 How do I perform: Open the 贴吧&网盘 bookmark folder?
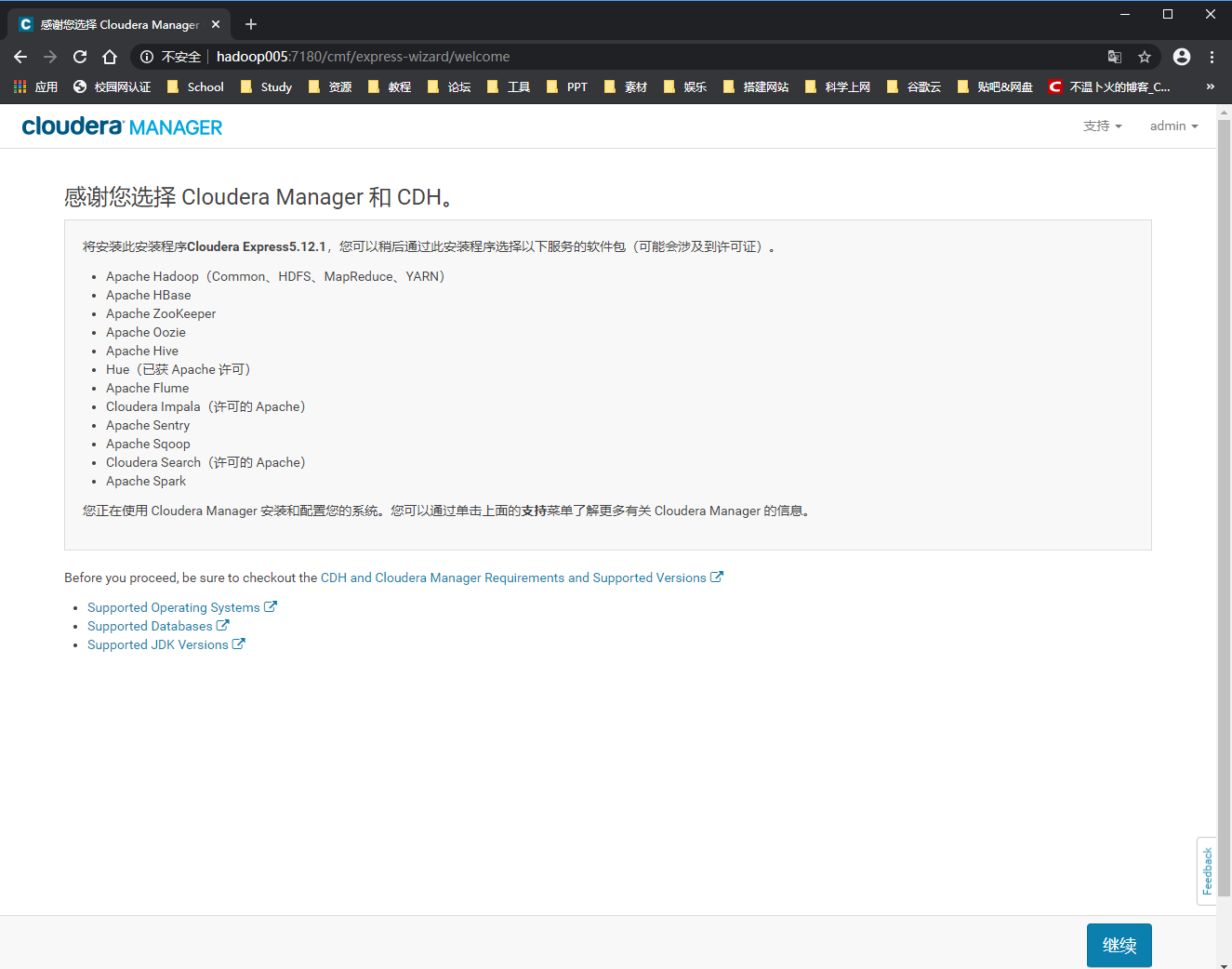(995, 86)
